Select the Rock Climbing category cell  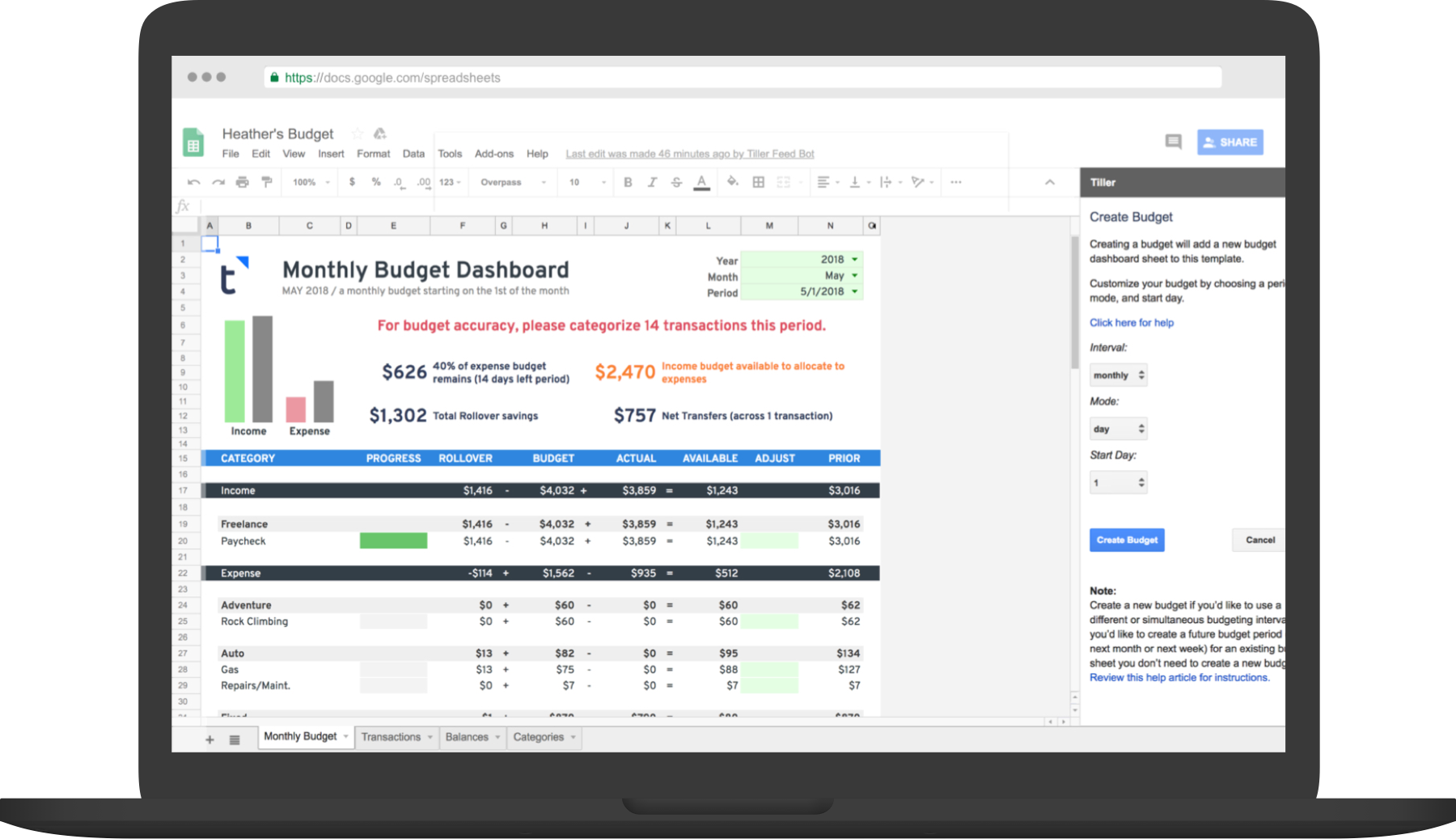(254, 621)
